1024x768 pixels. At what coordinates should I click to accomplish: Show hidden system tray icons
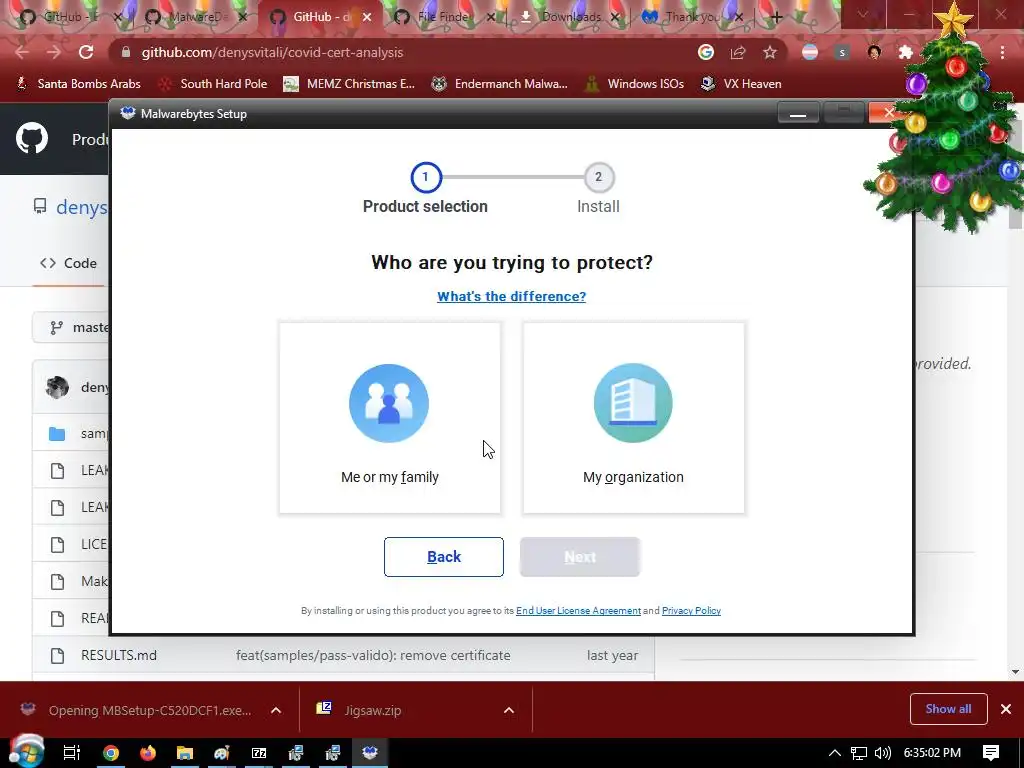pyautogui.click(x=835, y=753)
